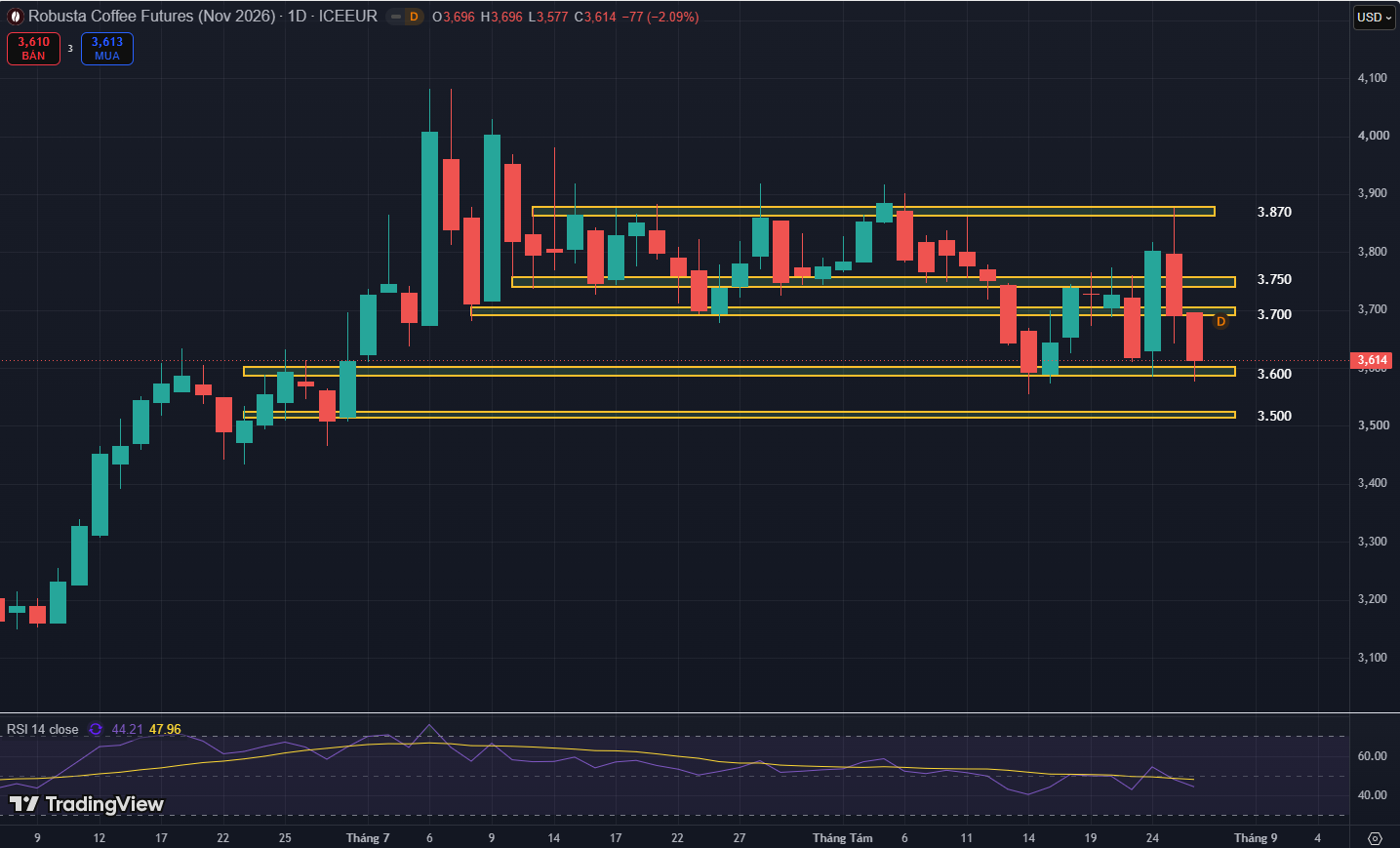Click 4,100 on the price axis
Image resolution: width=1400 pixels, height=848 pixels.
(1373, 78)
